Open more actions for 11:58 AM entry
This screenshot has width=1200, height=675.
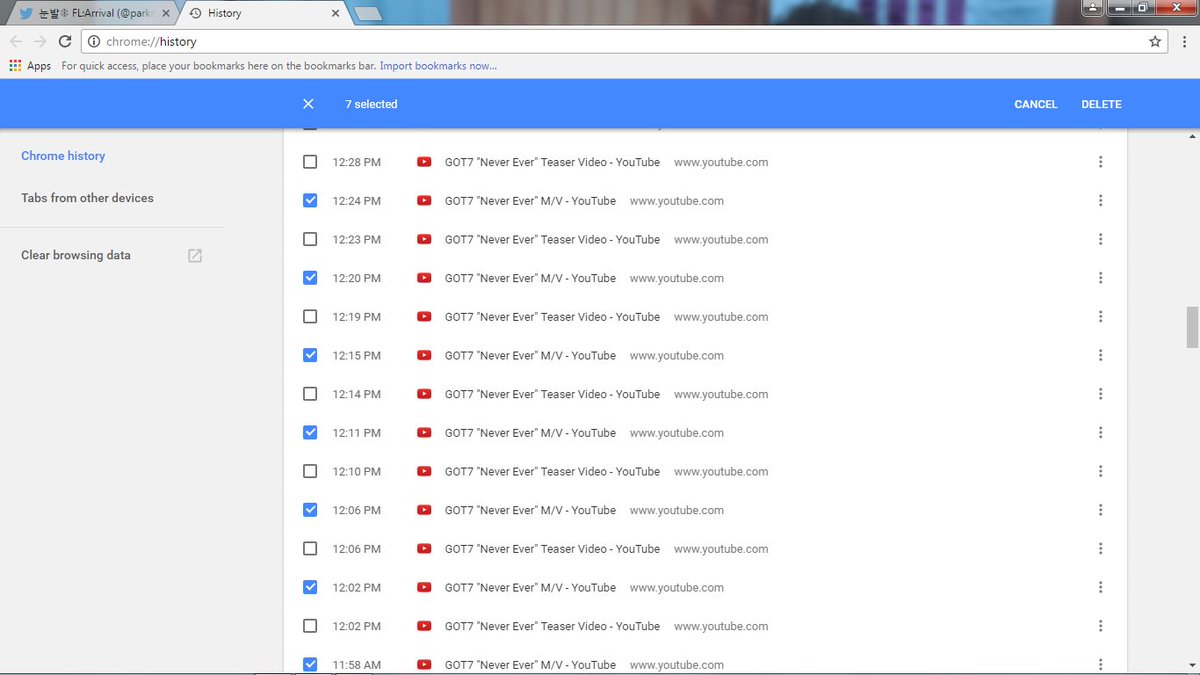click(x=1100, y=665)
